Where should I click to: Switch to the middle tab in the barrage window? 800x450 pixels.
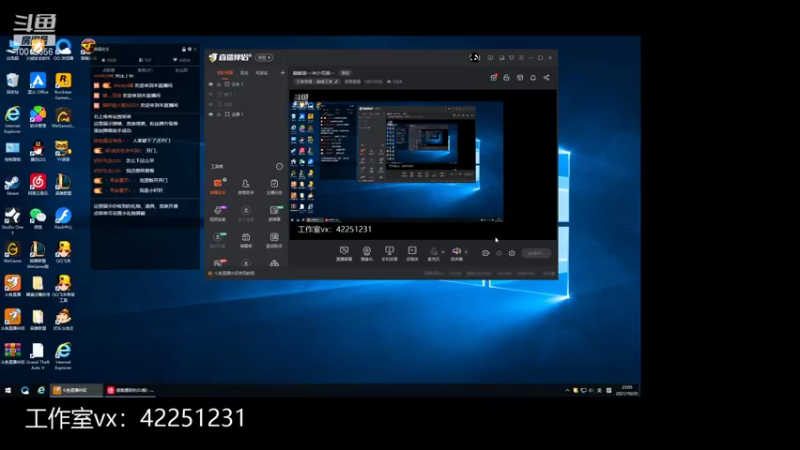(145, 70)
